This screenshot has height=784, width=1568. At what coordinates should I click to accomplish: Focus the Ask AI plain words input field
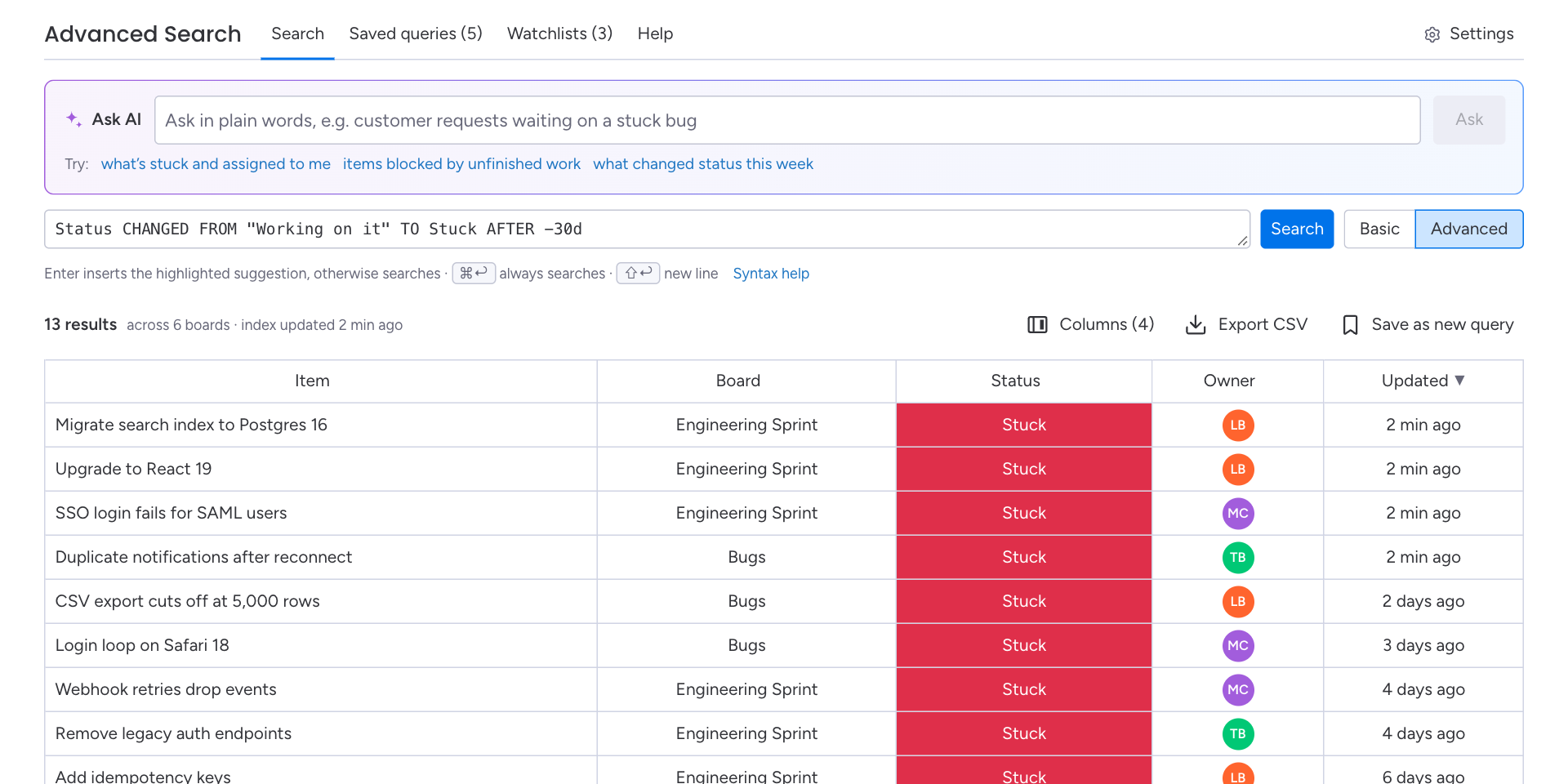click(x=787, y=120)
